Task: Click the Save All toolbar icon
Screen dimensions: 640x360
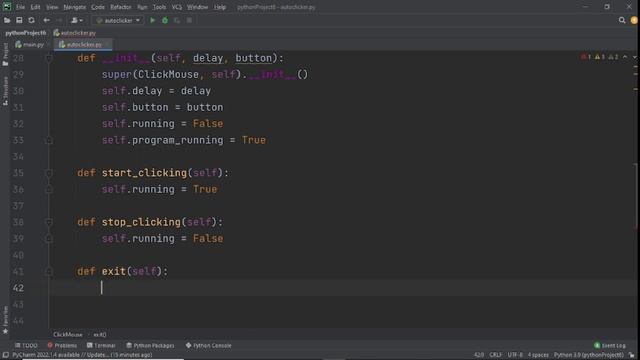Action: 19,20
